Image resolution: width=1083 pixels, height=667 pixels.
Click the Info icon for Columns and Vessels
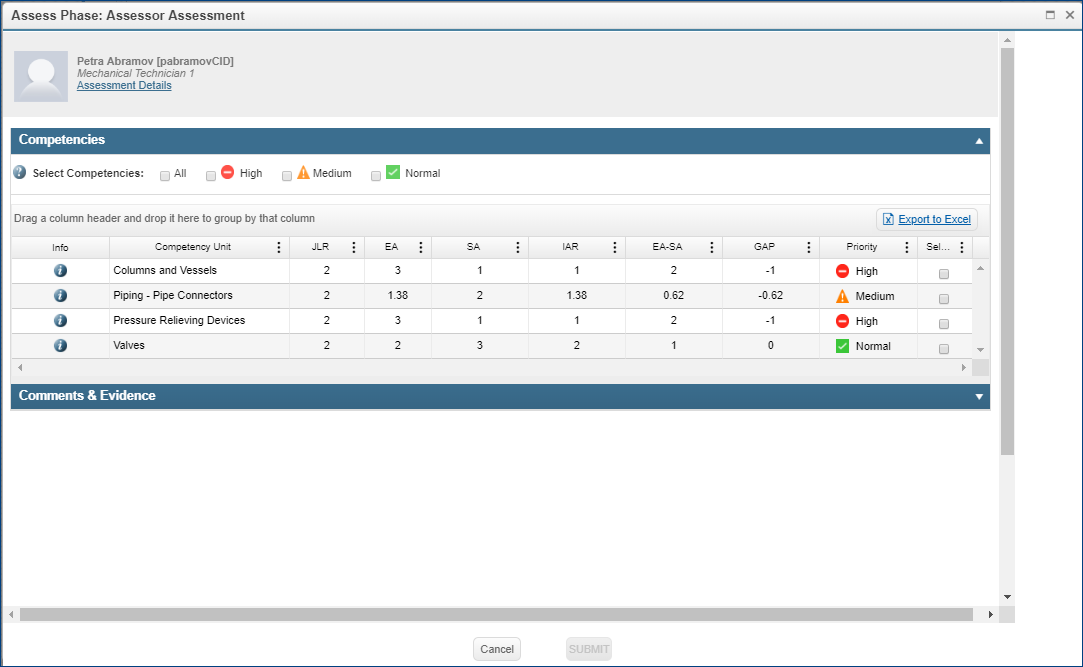(60, 270)
